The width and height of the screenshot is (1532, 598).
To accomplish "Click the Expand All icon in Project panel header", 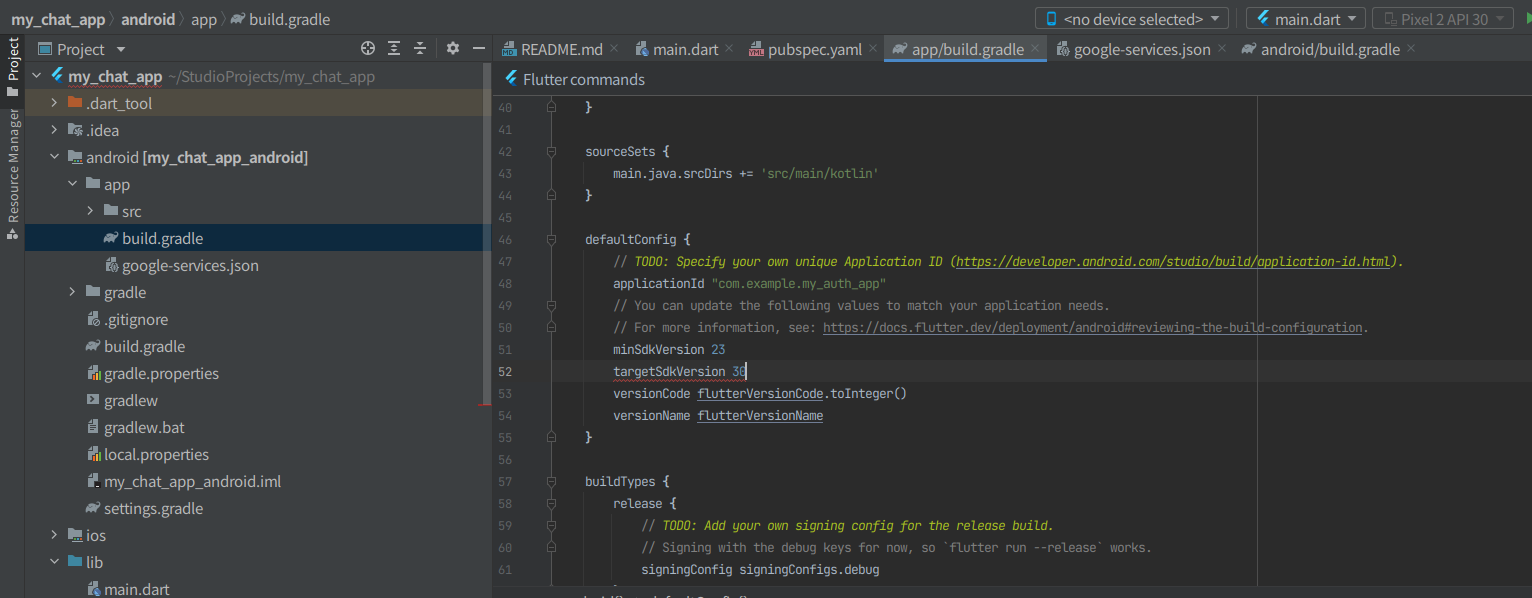I will click(394, 48).
